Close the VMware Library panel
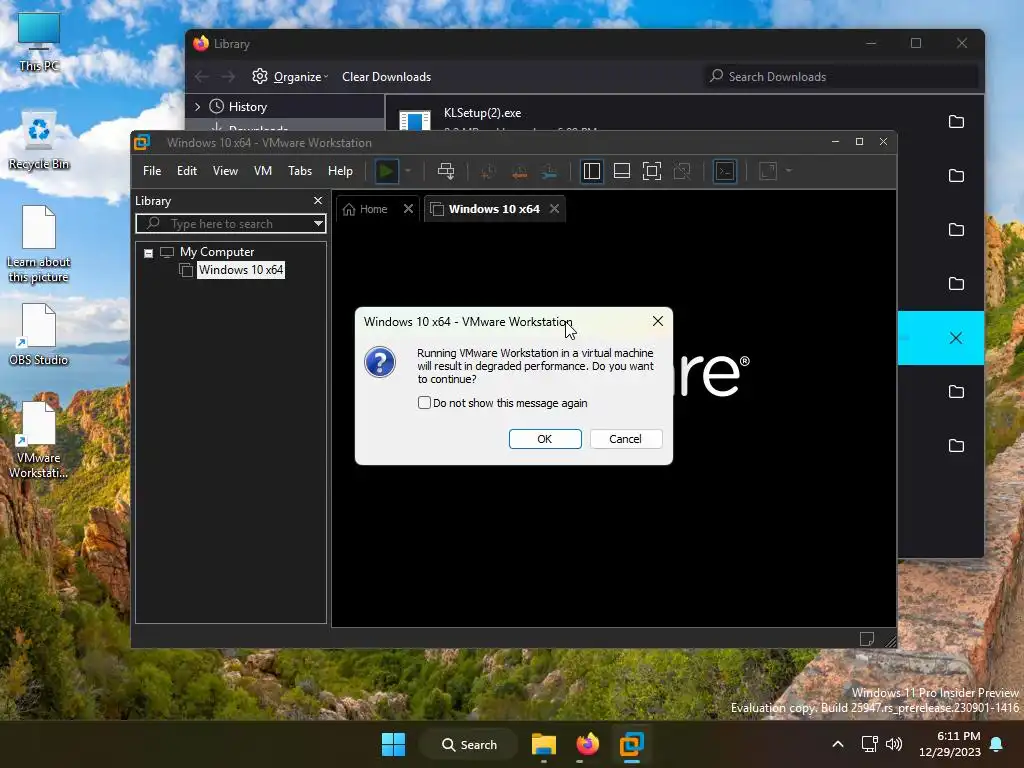The width and height of the screenshot is (1024, 768). click(x=318, y=200)
